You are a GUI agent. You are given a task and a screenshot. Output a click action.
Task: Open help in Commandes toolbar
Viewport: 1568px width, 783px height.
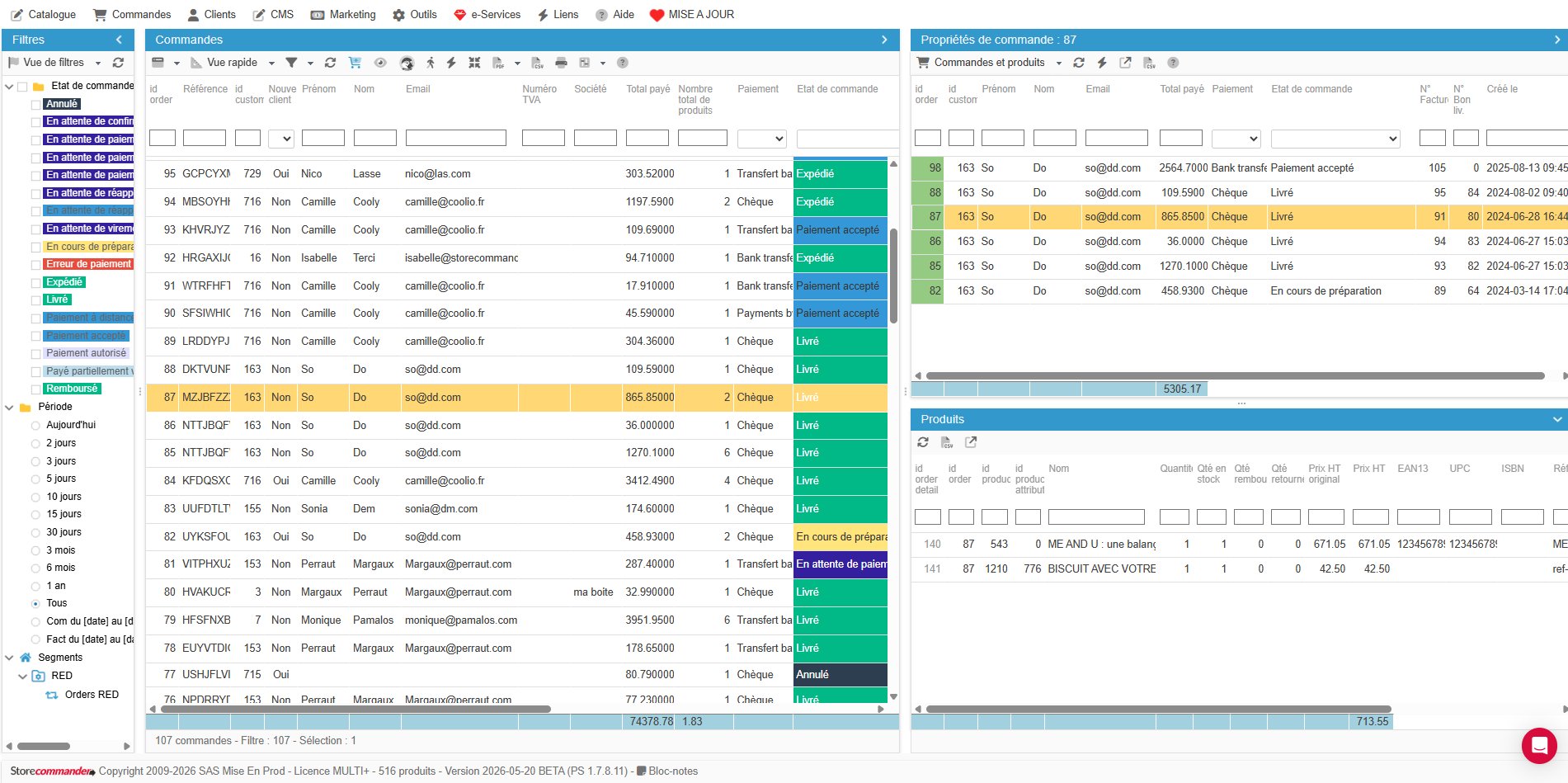pyautogui.click(x=623, y=63)
